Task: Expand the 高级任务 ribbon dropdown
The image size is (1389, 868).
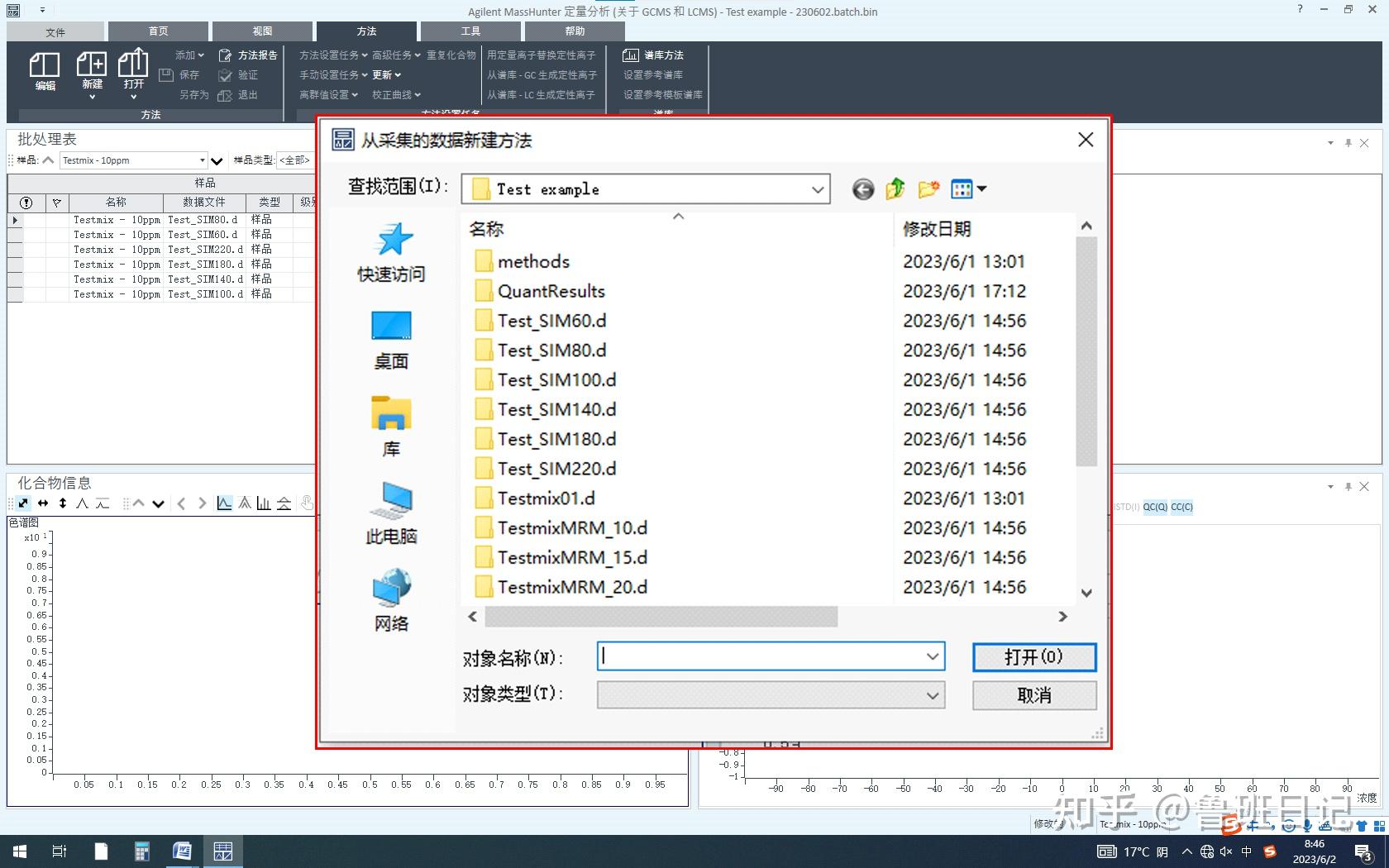Action: click(396, 55)
